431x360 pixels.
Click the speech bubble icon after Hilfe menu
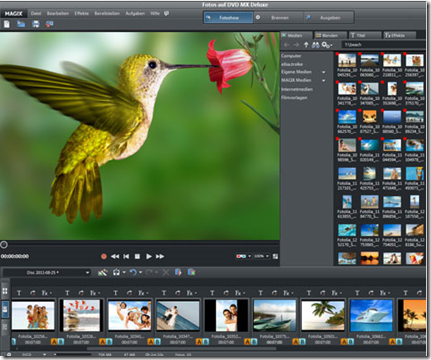click(x=166, y=13)
